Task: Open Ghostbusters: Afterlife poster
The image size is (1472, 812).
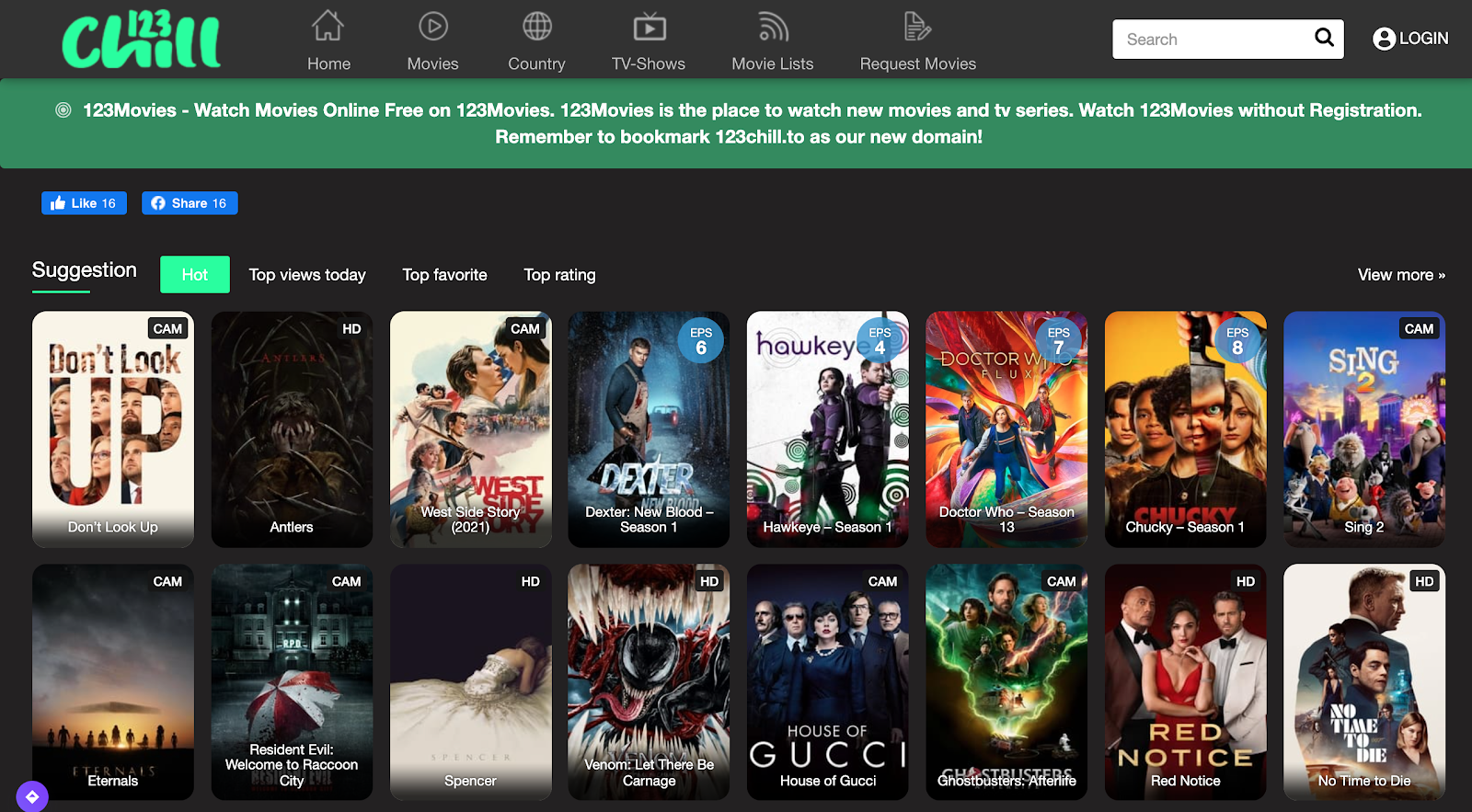Action: tap(1006, 682)
